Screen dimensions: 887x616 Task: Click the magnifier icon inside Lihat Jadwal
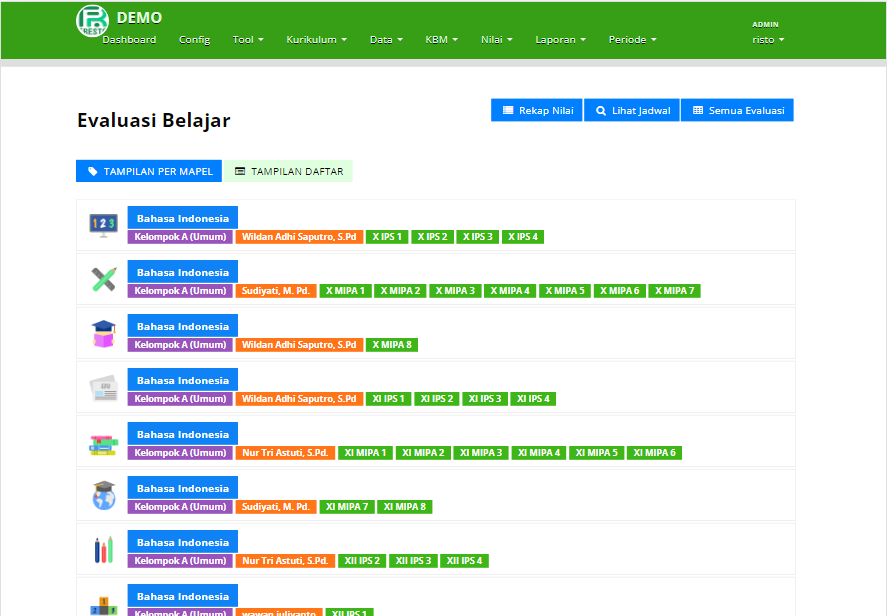tap(600, 110)
